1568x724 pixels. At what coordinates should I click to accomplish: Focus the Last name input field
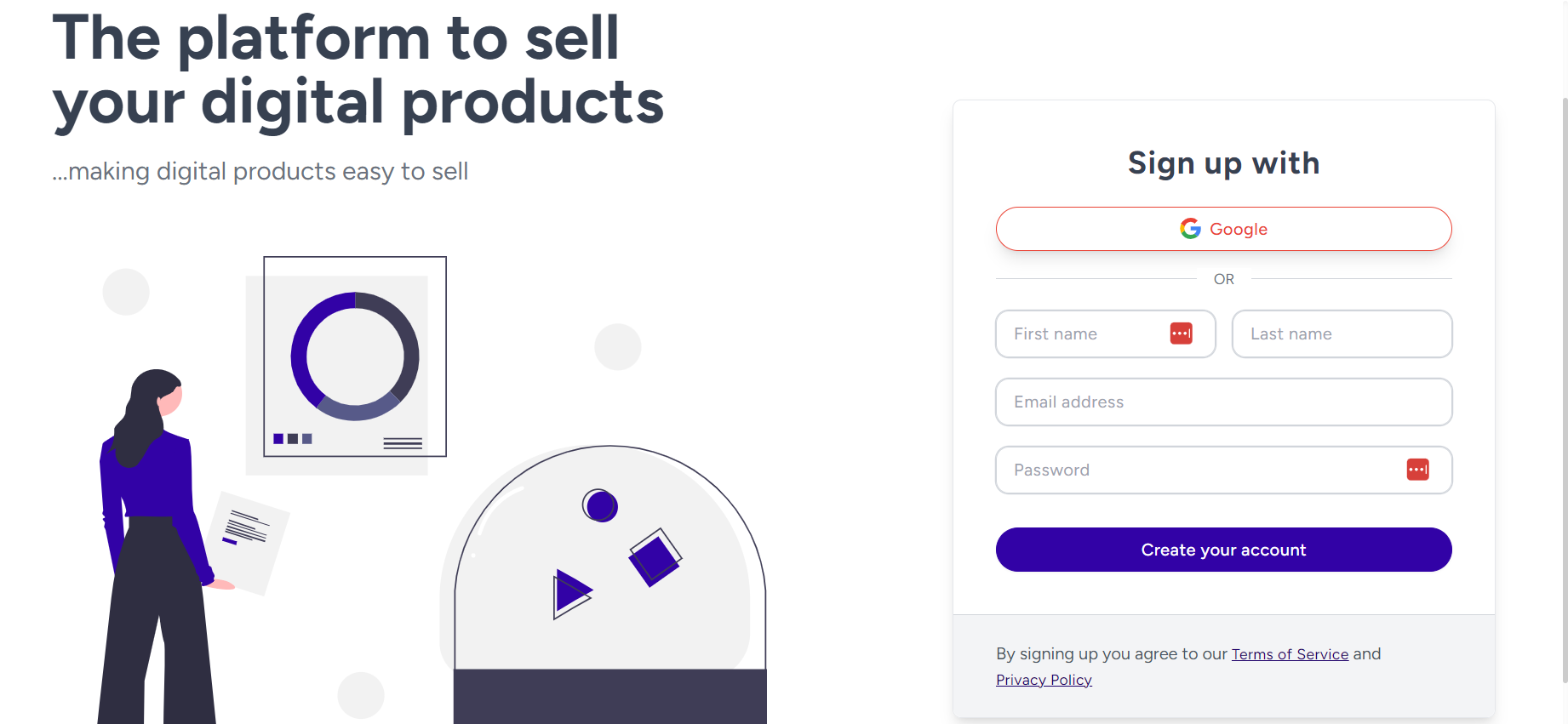[1342, 334]
